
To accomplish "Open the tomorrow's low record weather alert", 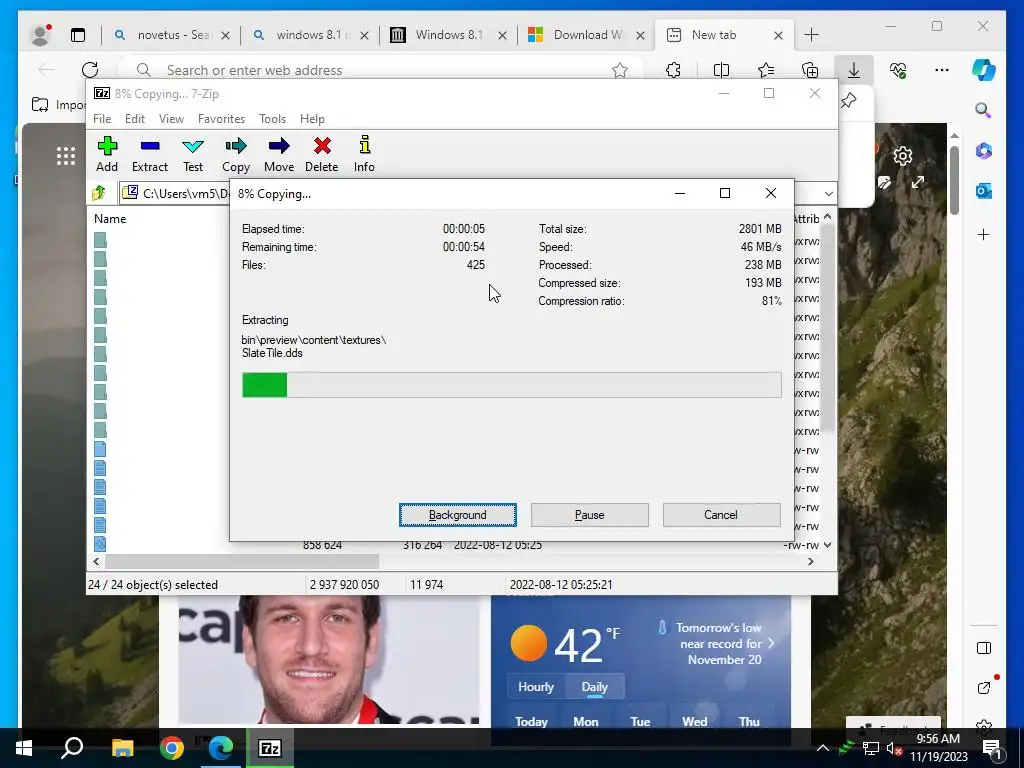I will coord(717,643).
